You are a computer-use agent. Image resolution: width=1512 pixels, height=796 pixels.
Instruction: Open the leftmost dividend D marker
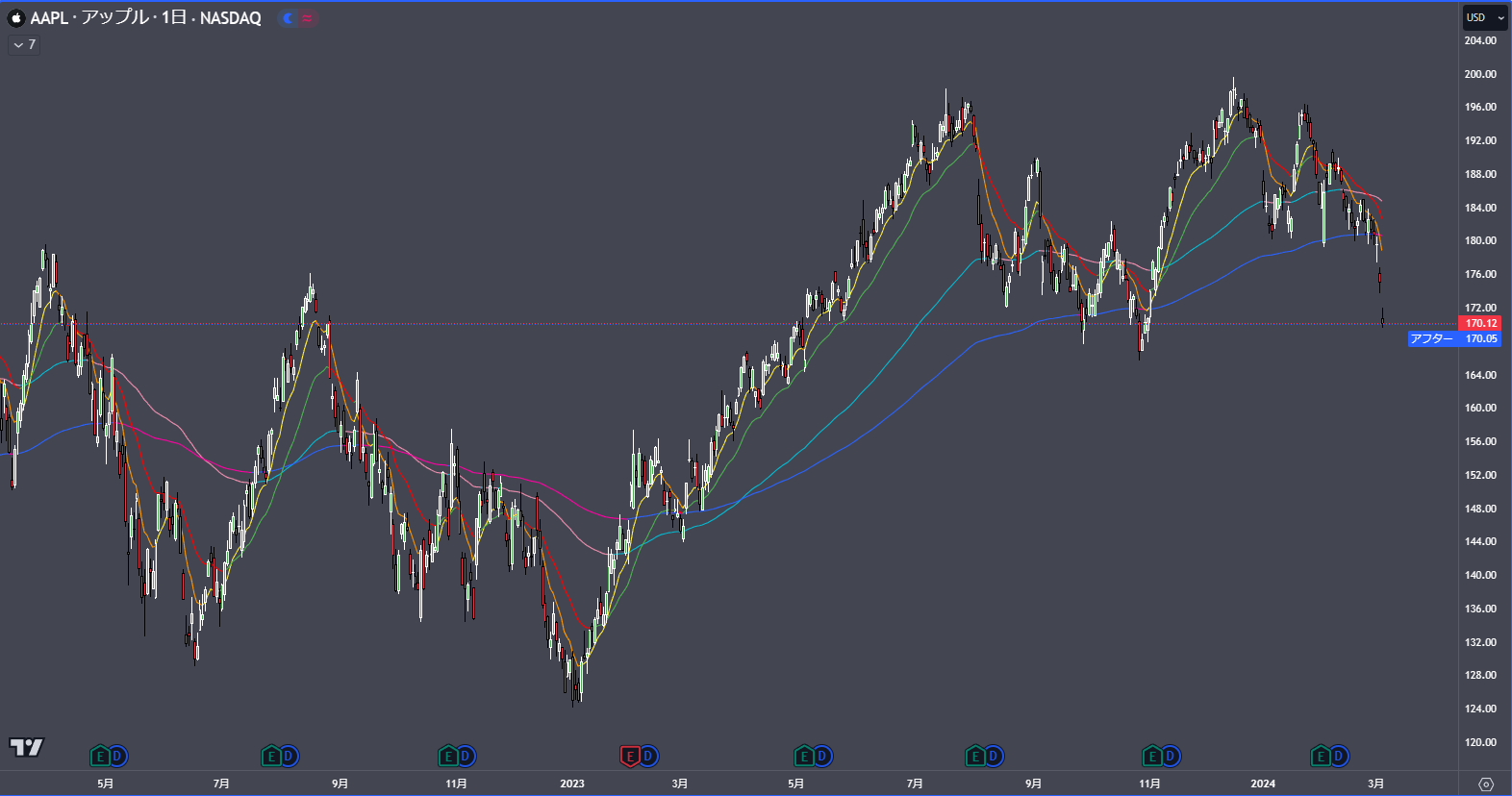pyautogui.click(x=117, y=757)
